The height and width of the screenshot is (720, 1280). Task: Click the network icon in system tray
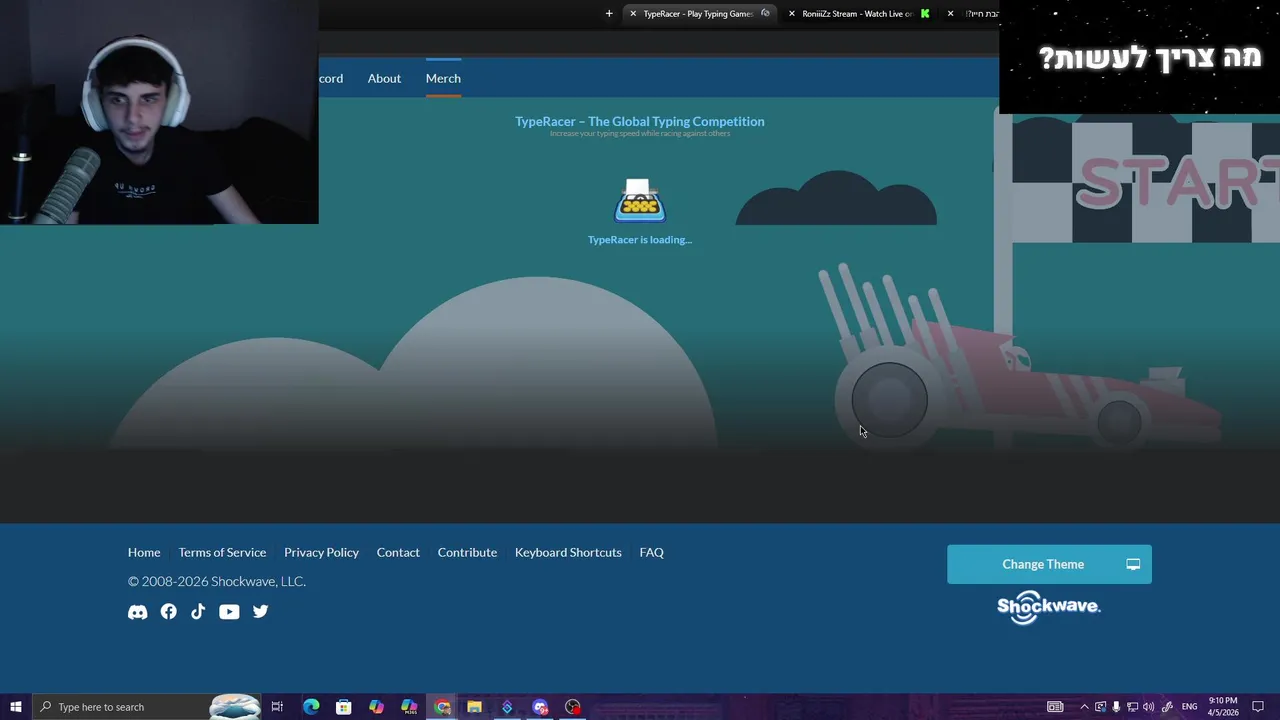(x=1132, y=707)
